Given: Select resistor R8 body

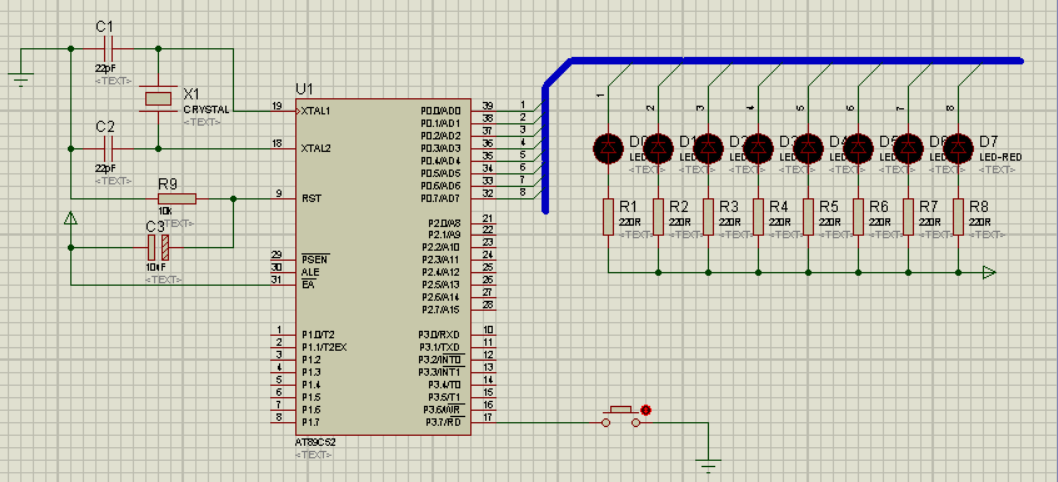Looking at the screenshot, I should [957, 217].
